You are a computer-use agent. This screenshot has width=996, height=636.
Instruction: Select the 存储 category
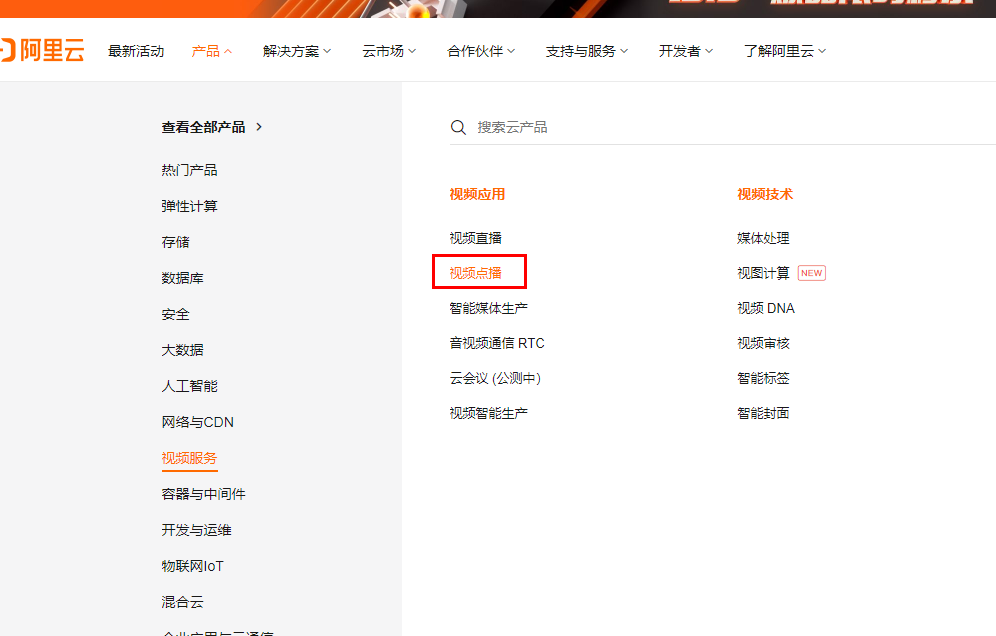coord(175,242)
